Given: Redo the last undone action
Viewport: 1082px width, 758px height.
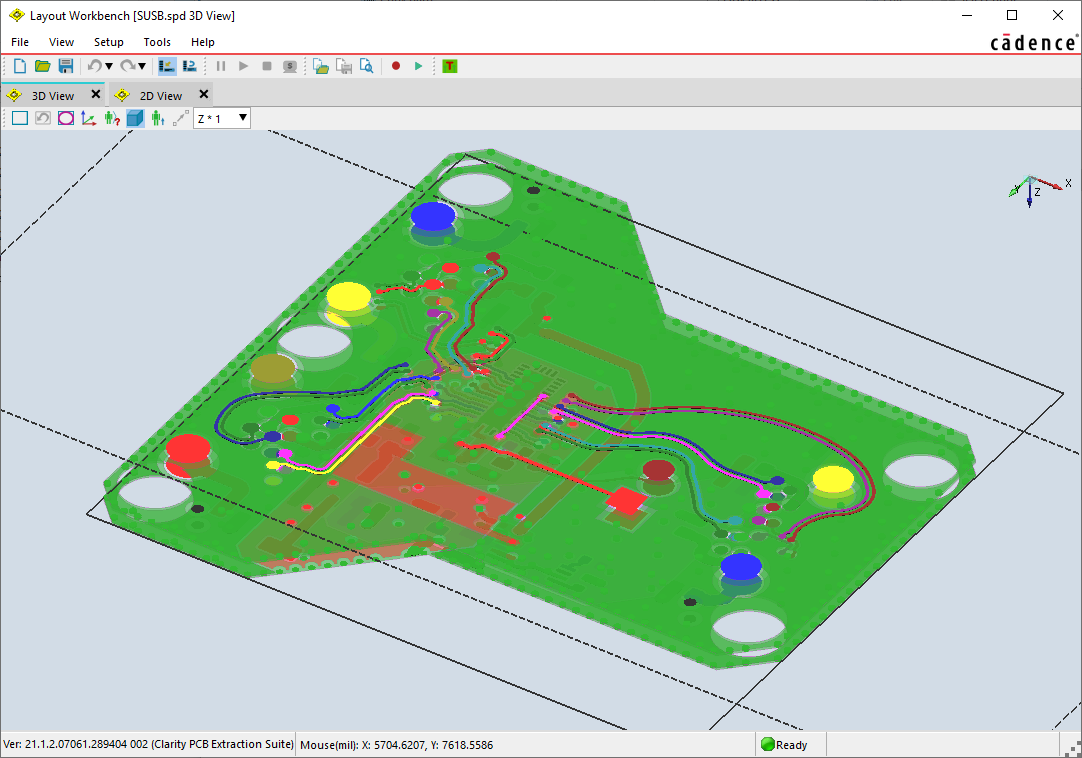Looking at the screenshot, I should (127, 66).
